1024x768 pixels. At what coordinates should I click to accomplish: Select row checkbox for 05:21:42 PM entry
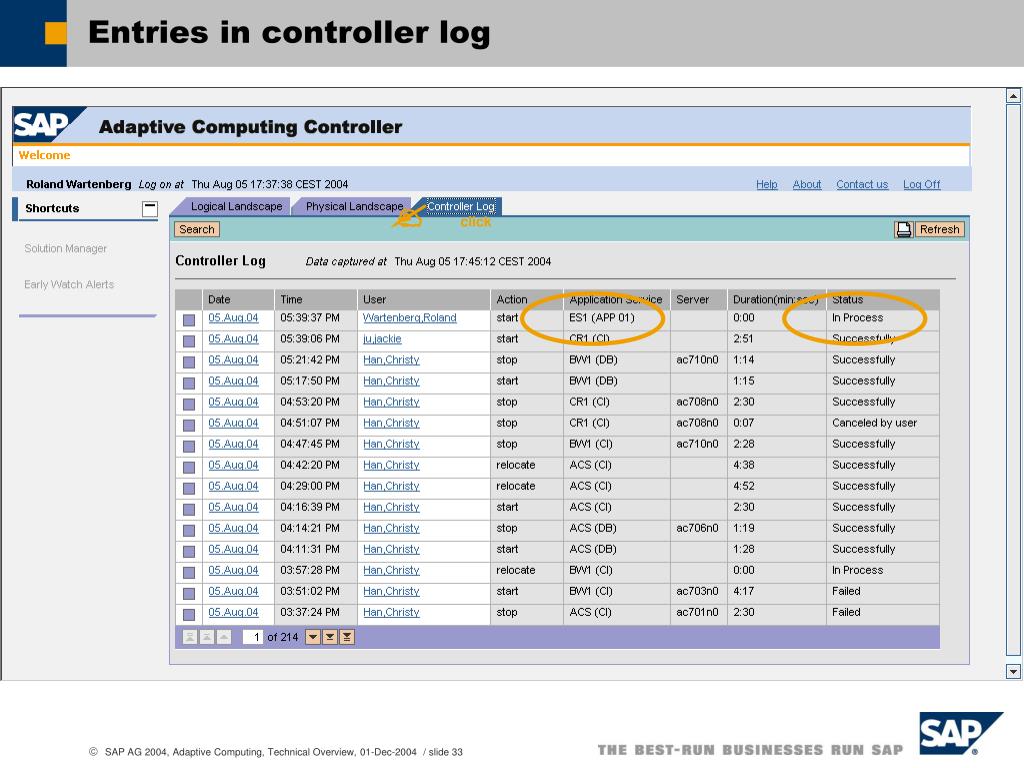point(189,362)
